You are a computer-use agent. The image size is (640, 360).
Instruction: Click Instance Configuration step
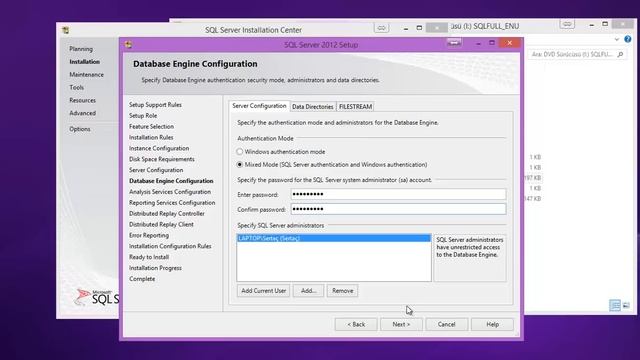(x=159, y=149)
